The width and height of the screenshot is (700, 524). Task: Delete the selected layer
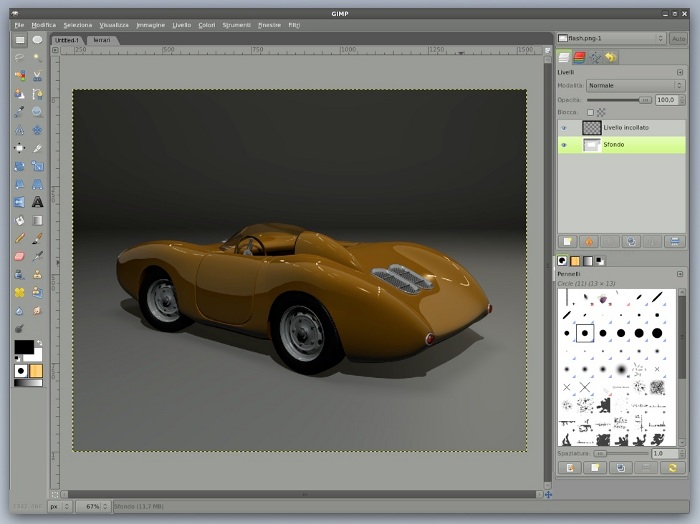(x=674, y=241)
